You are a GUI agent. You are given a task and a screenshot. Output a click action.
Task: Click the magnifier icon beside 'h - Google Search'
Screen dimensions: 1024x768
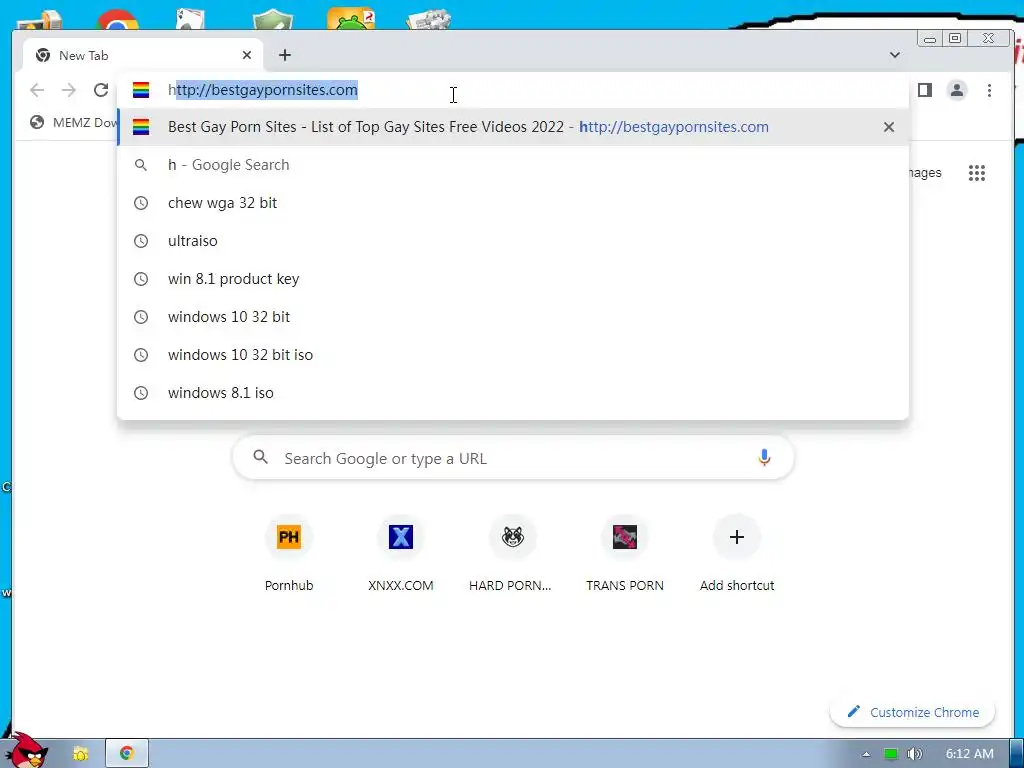tap(141, 165)
